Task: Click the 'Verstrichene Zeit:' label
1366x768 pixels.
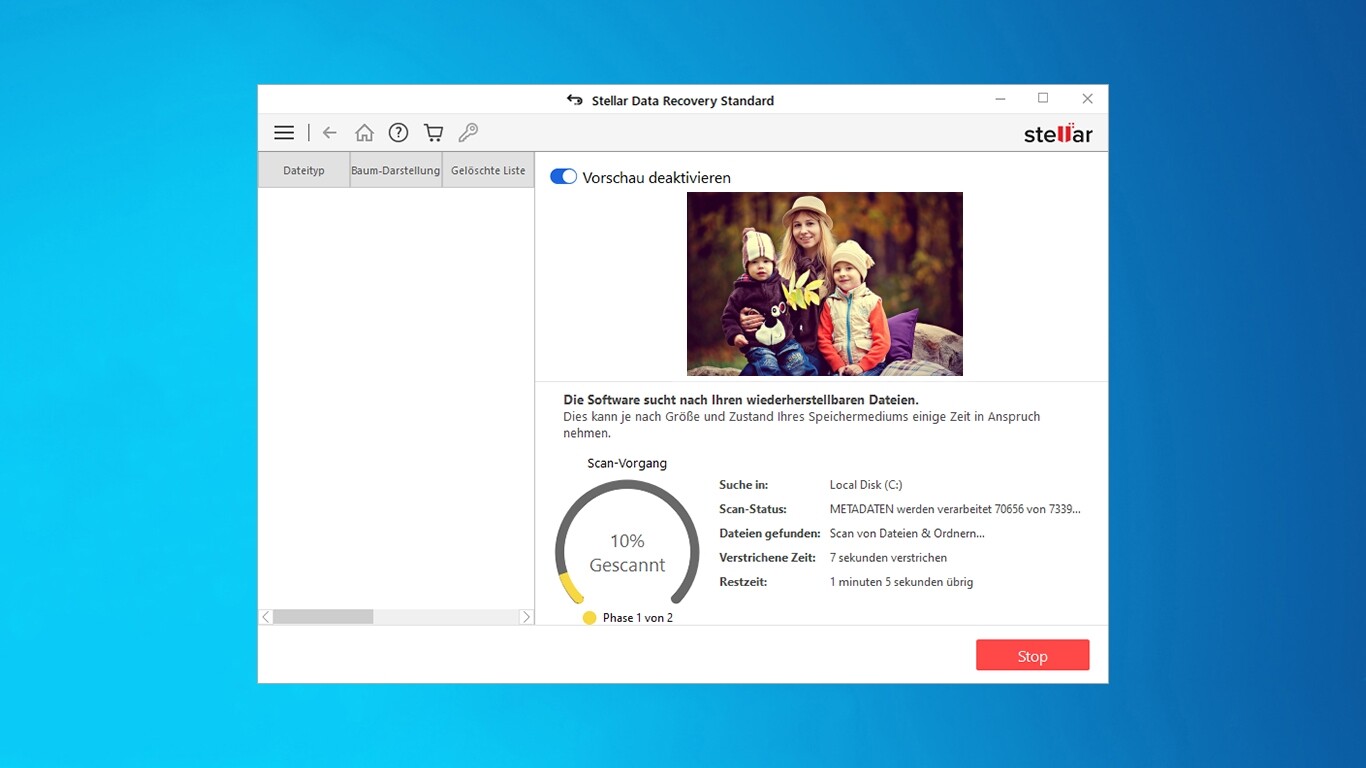Action: tap(768, 557)
